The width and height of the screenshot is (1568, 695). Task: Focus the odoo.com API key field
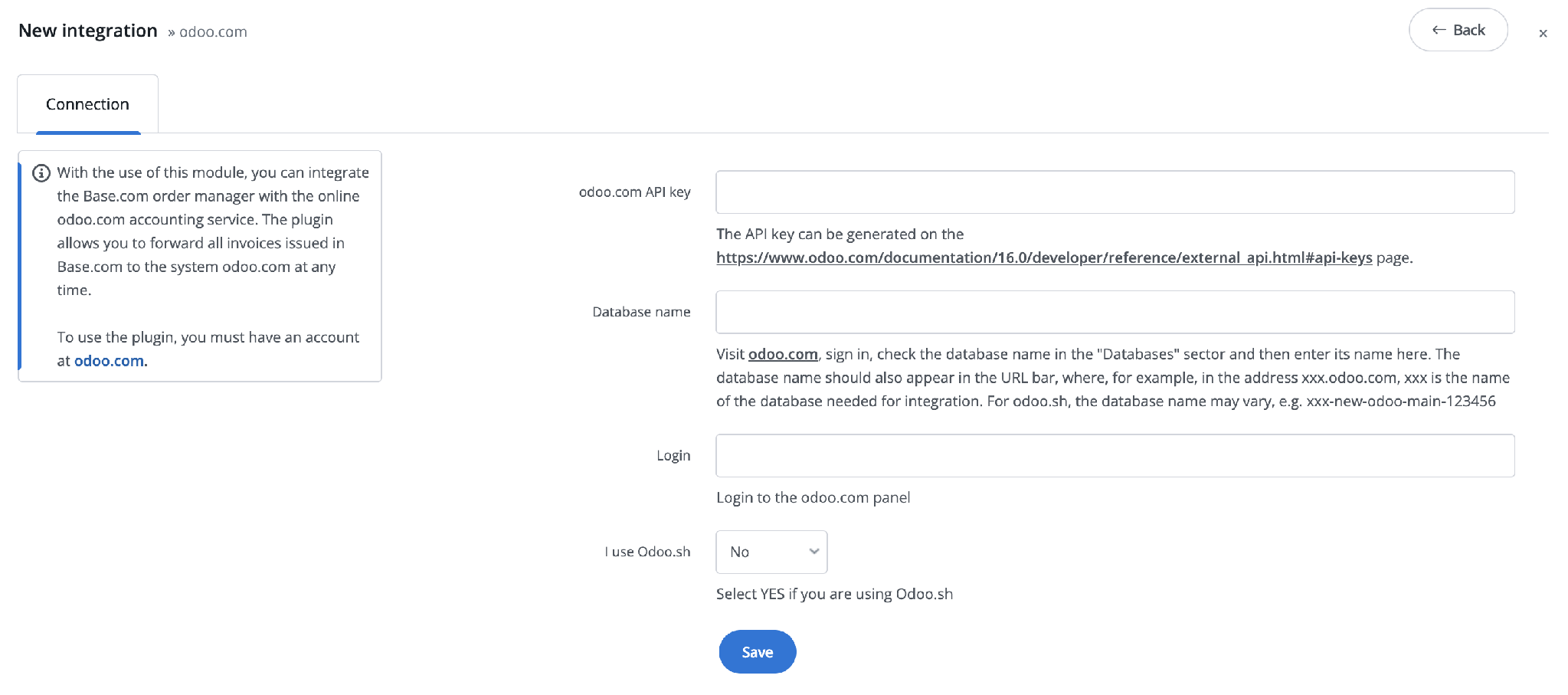[1115, 192]
